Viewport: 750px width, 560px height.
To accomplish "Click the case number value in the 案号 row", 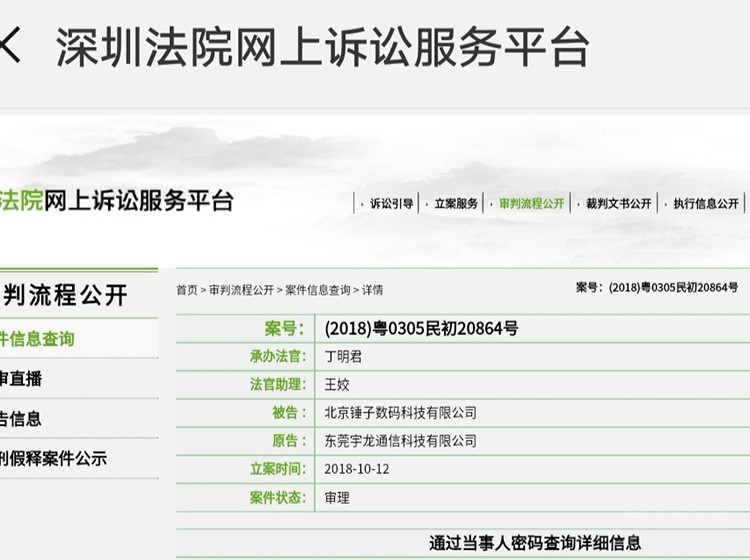I will (421, 328).
